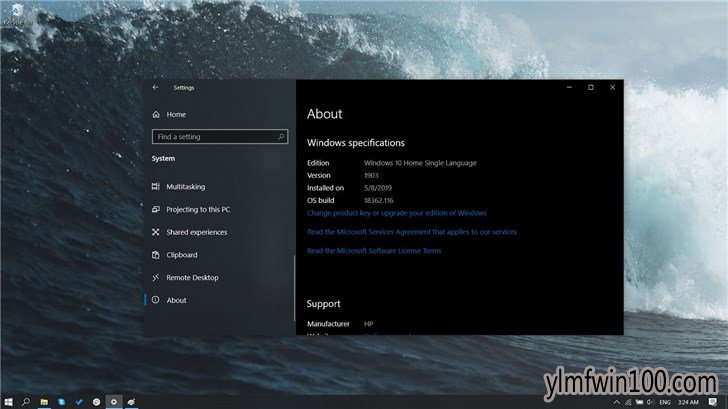Close the Settings window
The image size is (728, 409).
point(612,87)
